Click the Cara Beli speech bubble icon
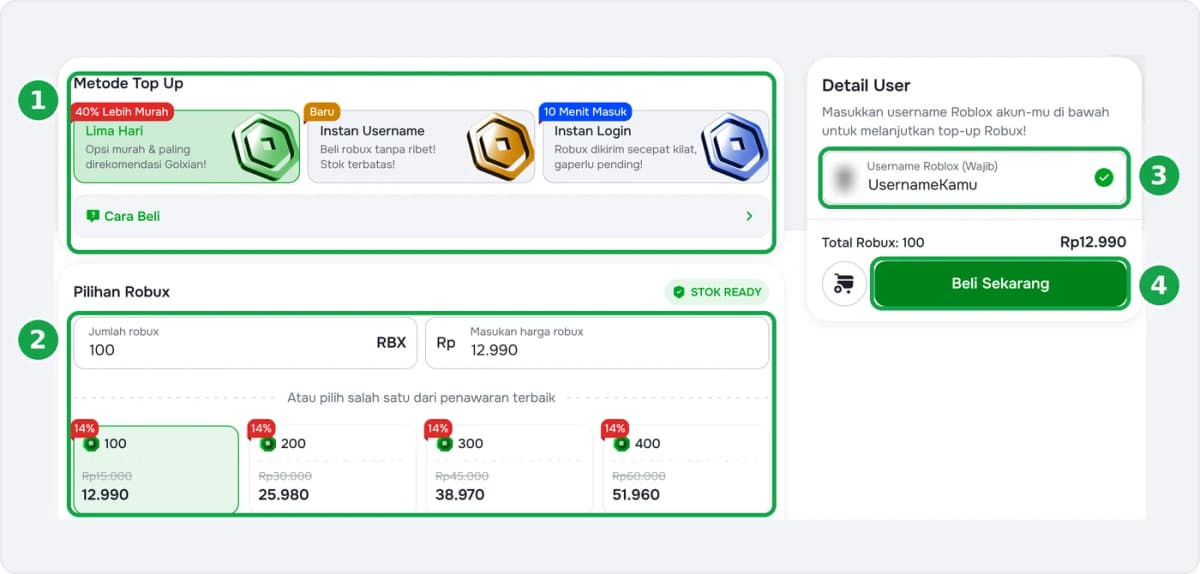 coord(93,216)
